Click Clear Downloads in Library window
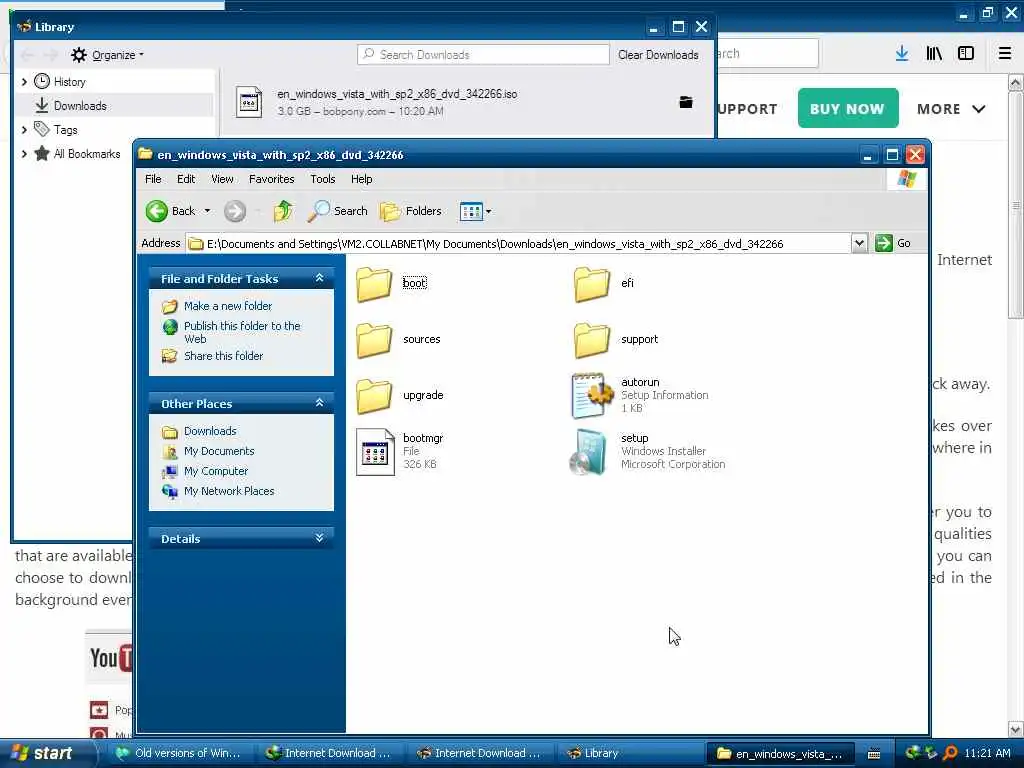 (658, 55)
